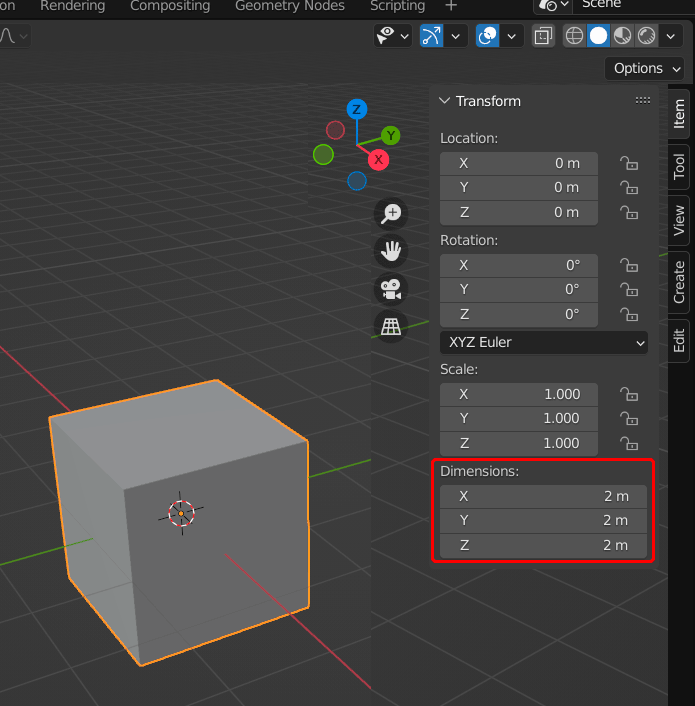
Task: Select rendered viewport shading mode
Action: 645,36
